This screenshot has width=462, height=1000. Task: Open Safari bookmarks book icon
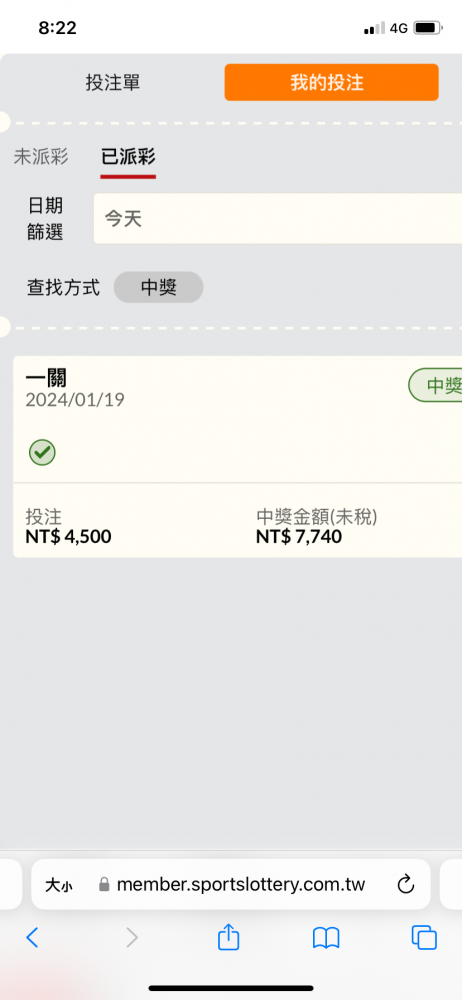pyautogui.click(x=326, y=938)
